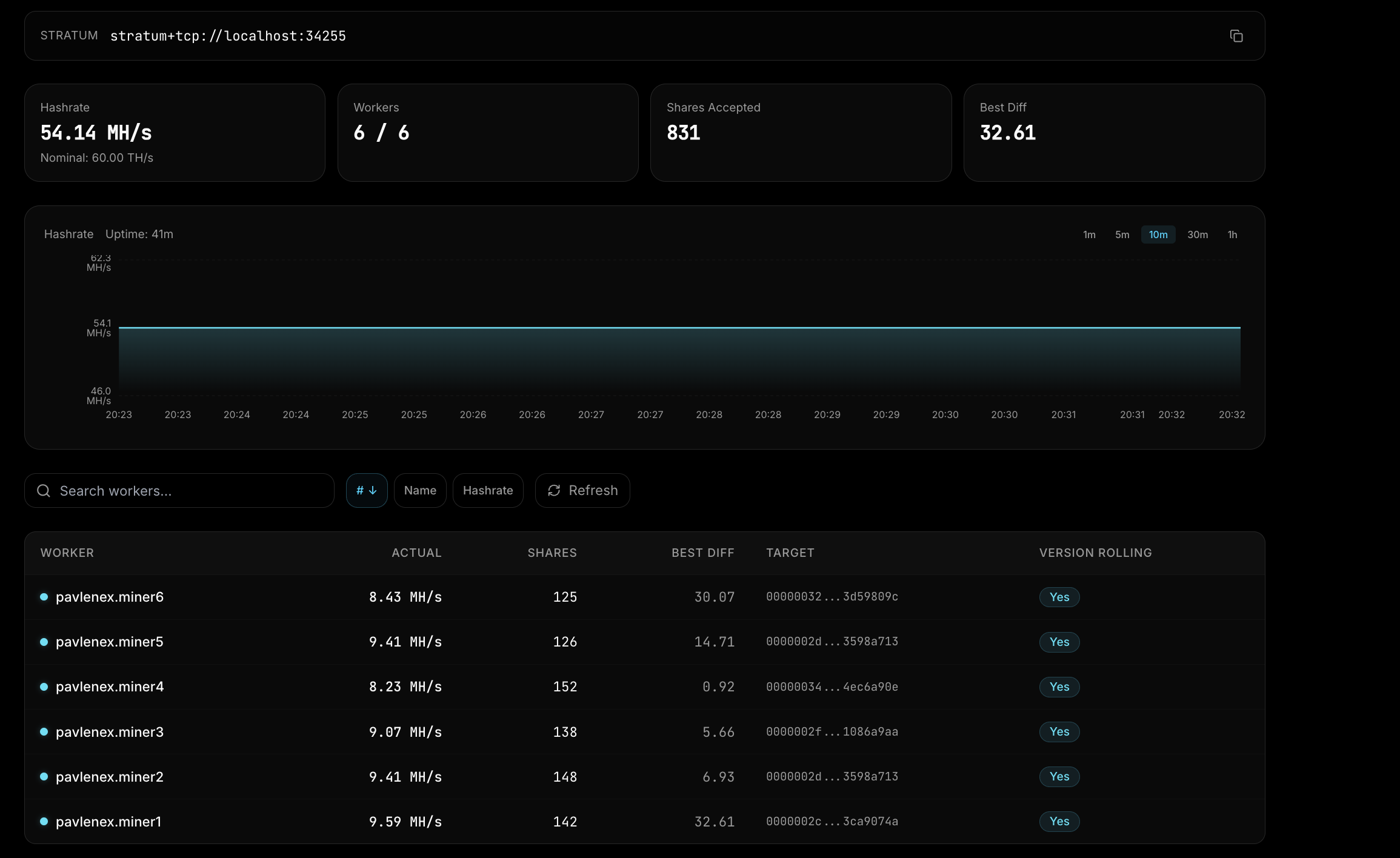Screen dimensions: 1400x858
Task: Toggle version rolling for pavlenex.miner2
Action: tap(1059, 777)
